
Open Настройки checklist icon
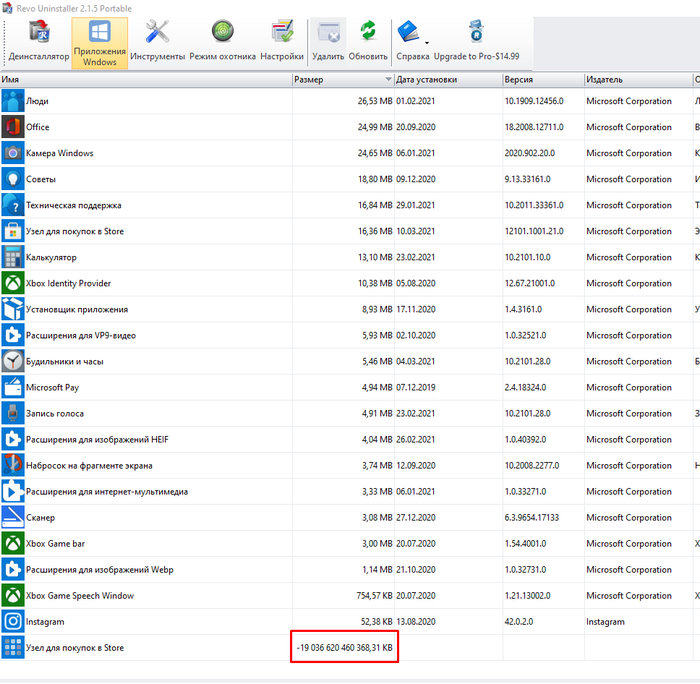coord(282,31)
